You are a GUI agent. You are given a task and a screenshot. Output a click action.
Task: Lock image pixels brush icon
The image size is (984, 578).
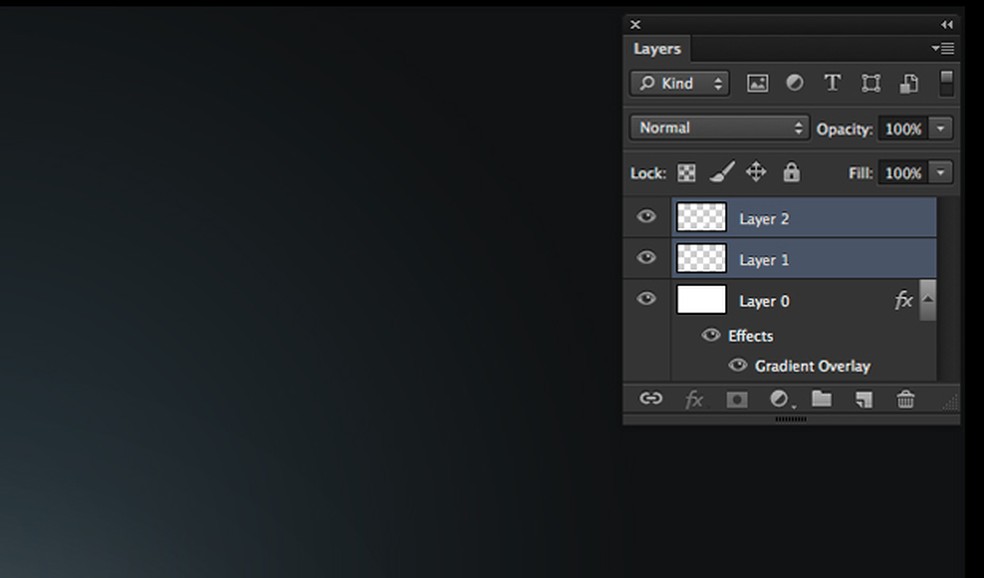coord(722,172)
